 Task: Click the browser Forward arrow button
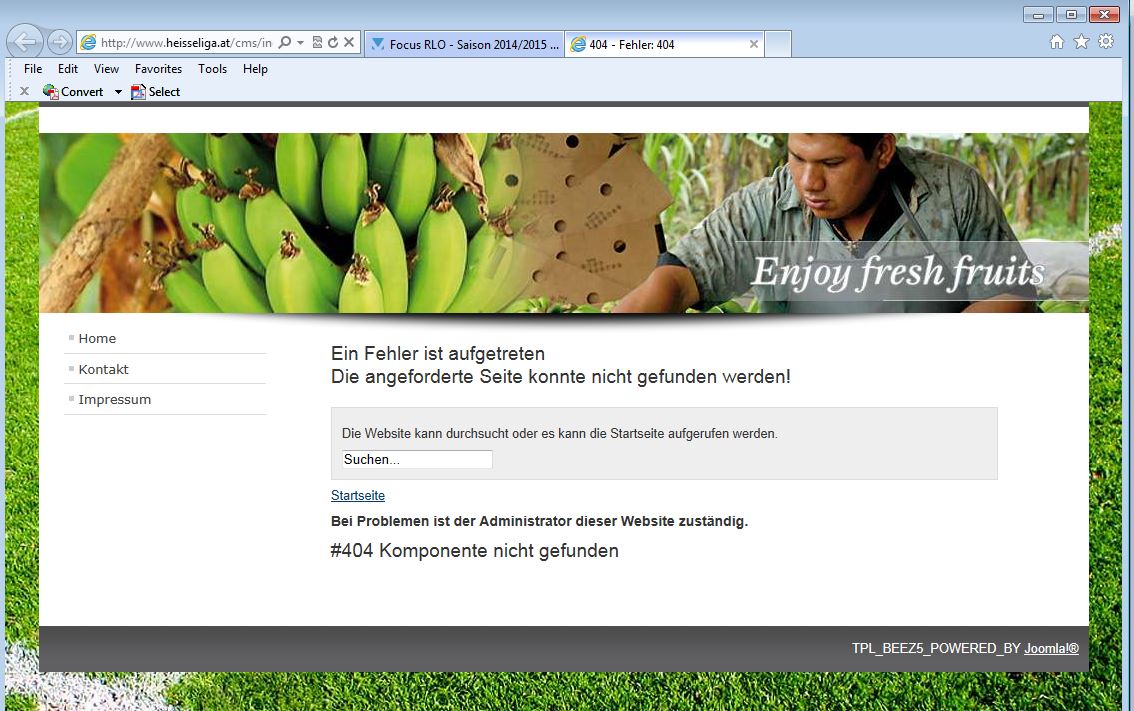pos(60,42)
